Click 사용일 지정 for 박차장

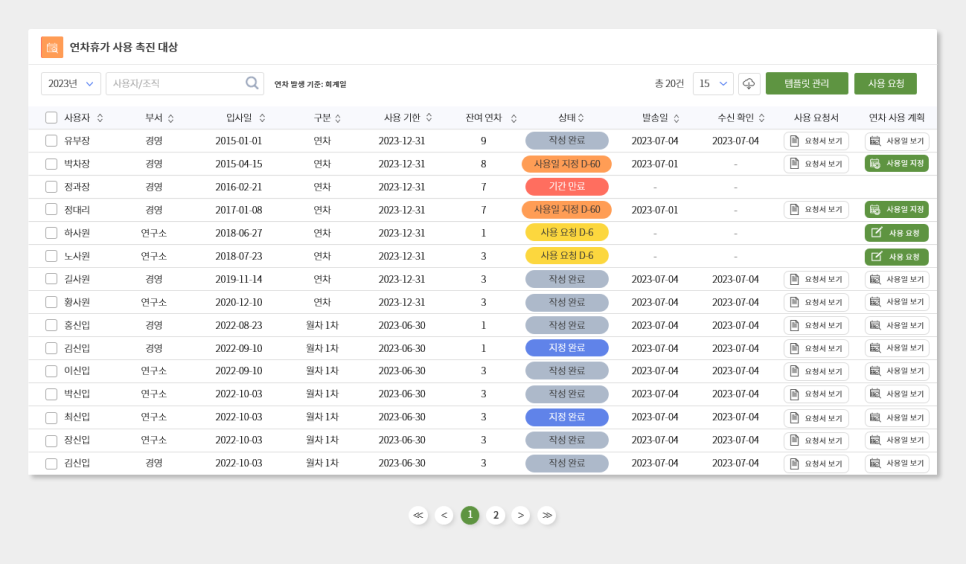[x=897, y=163]
